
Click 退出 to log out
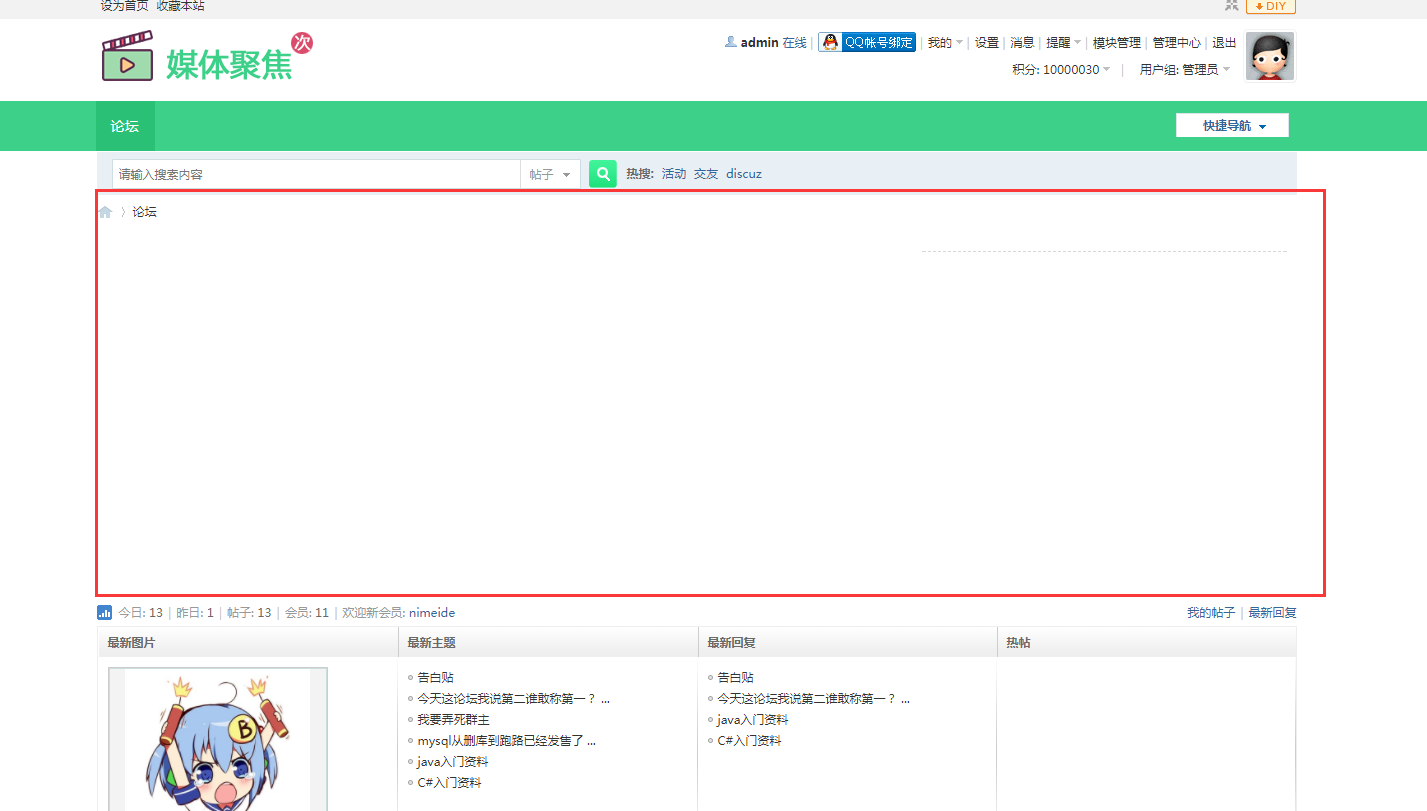pos(1224,43)
